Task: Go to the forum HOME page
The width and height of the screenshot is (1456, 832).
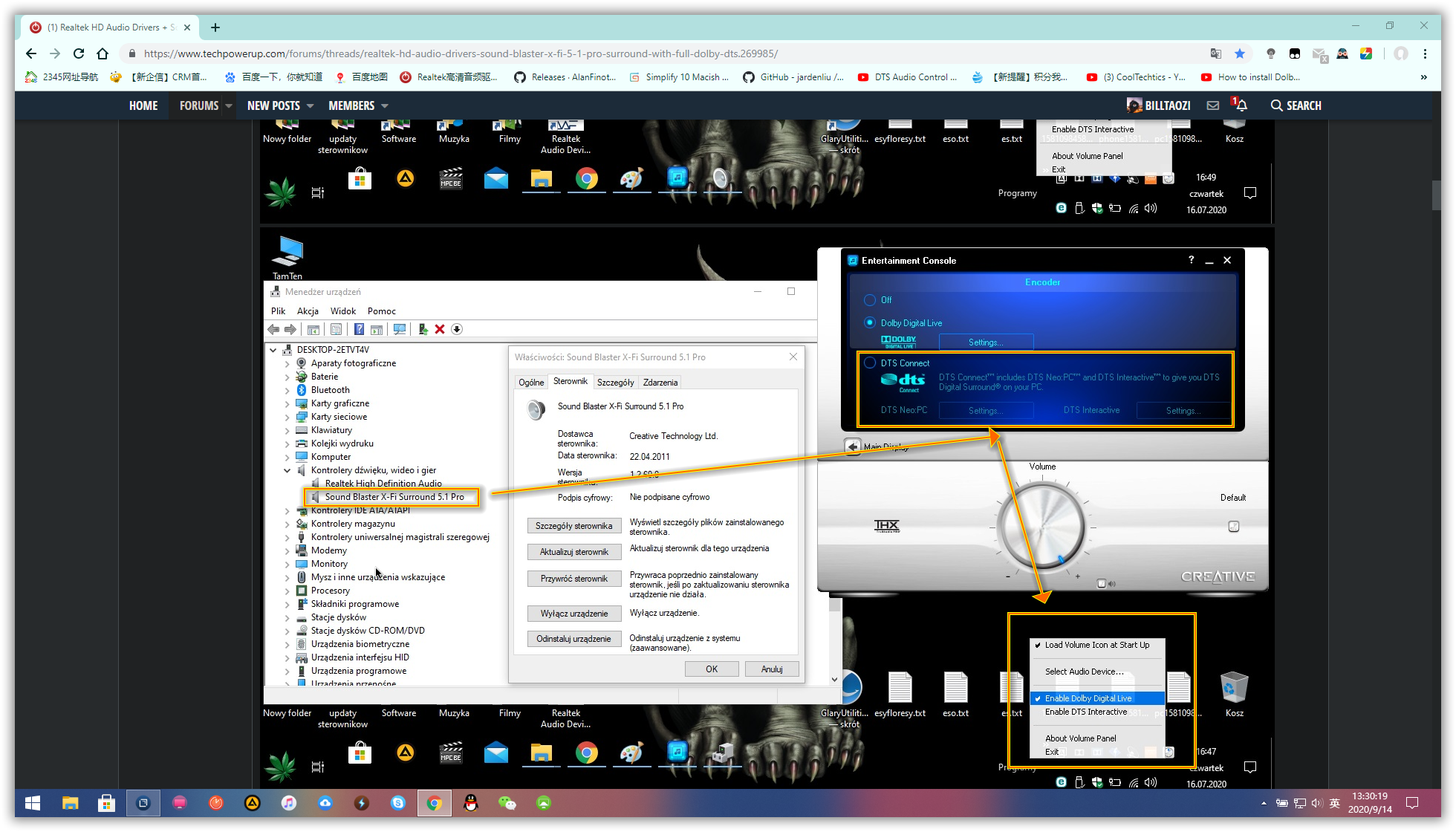Action: (143, 105)
